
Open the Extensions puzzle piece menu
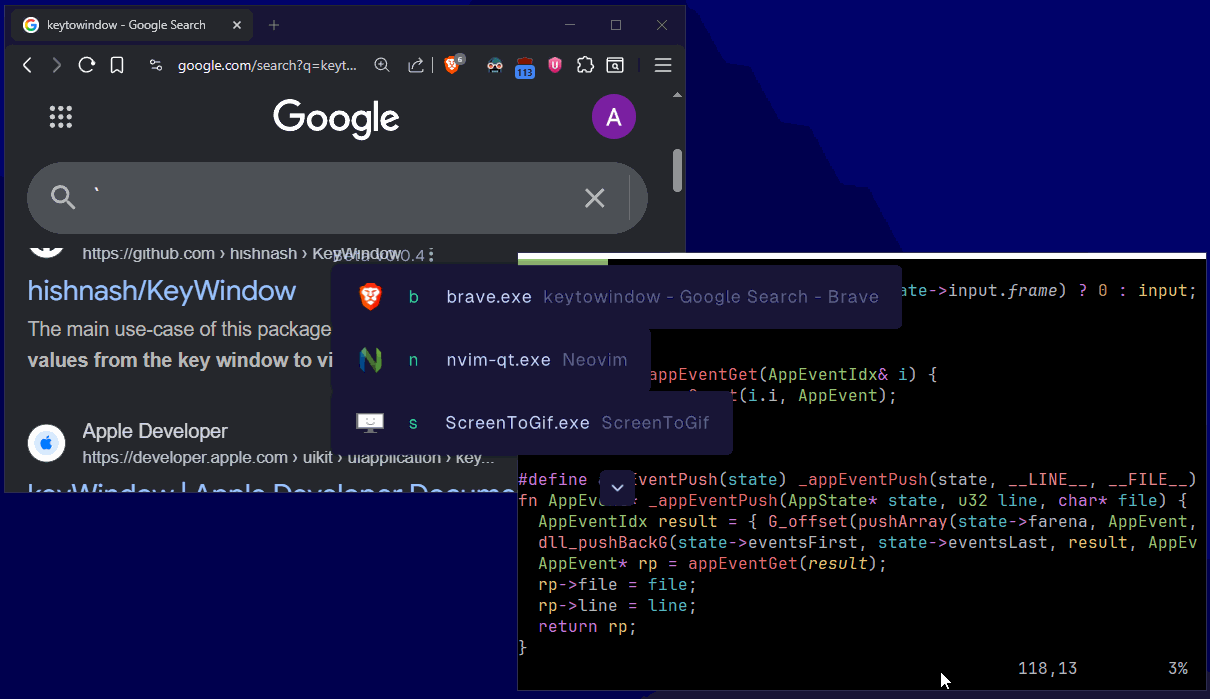[x=586, y=65]
